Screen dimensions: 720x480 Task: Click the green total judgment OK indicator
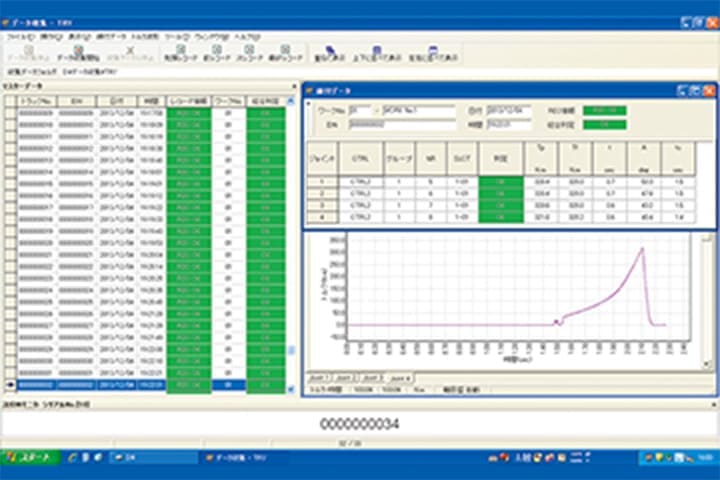pyautogui.click(x=604, y=124)
